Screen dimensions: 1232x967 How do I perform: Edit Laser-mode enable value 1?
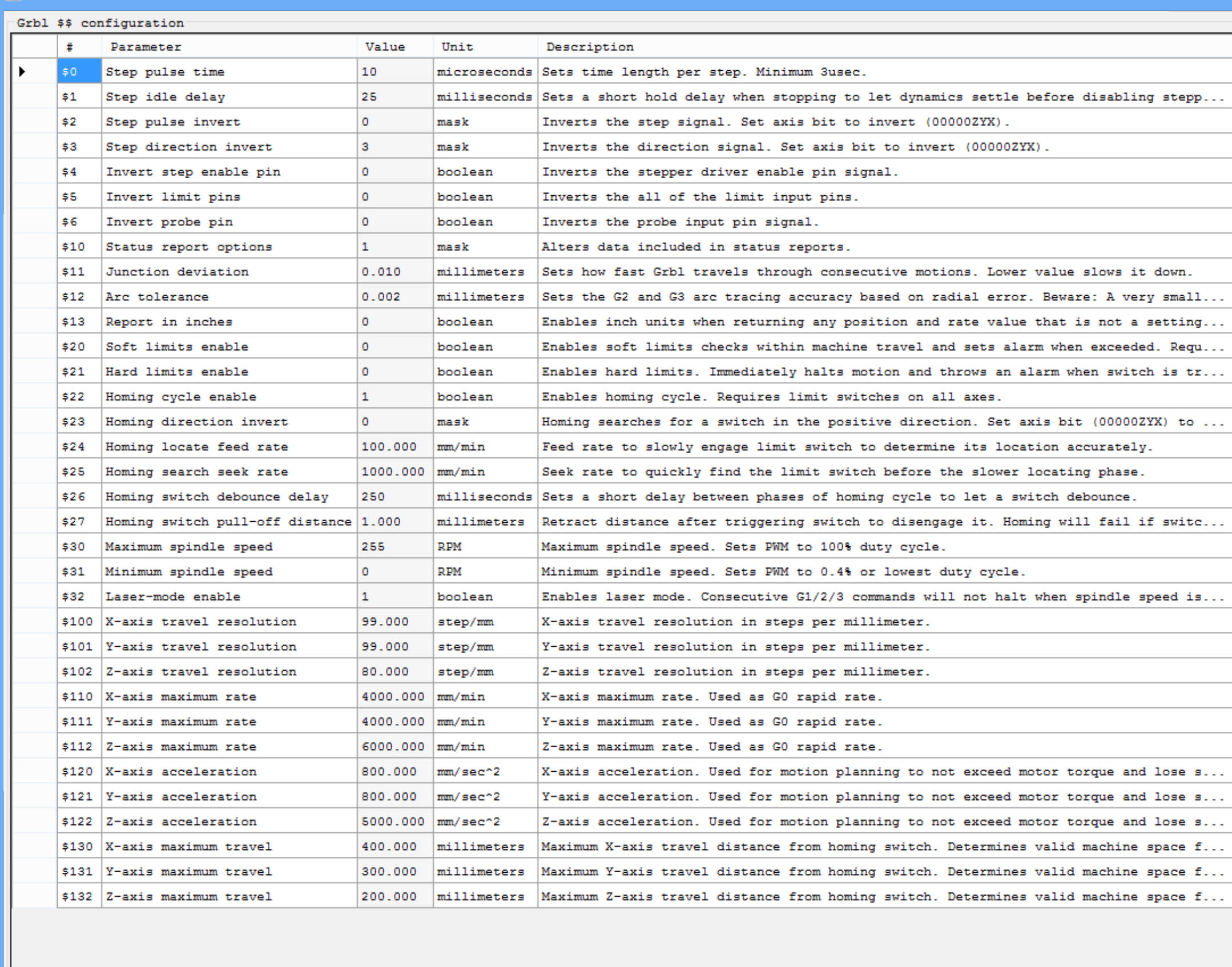click(x=395, y=597)
